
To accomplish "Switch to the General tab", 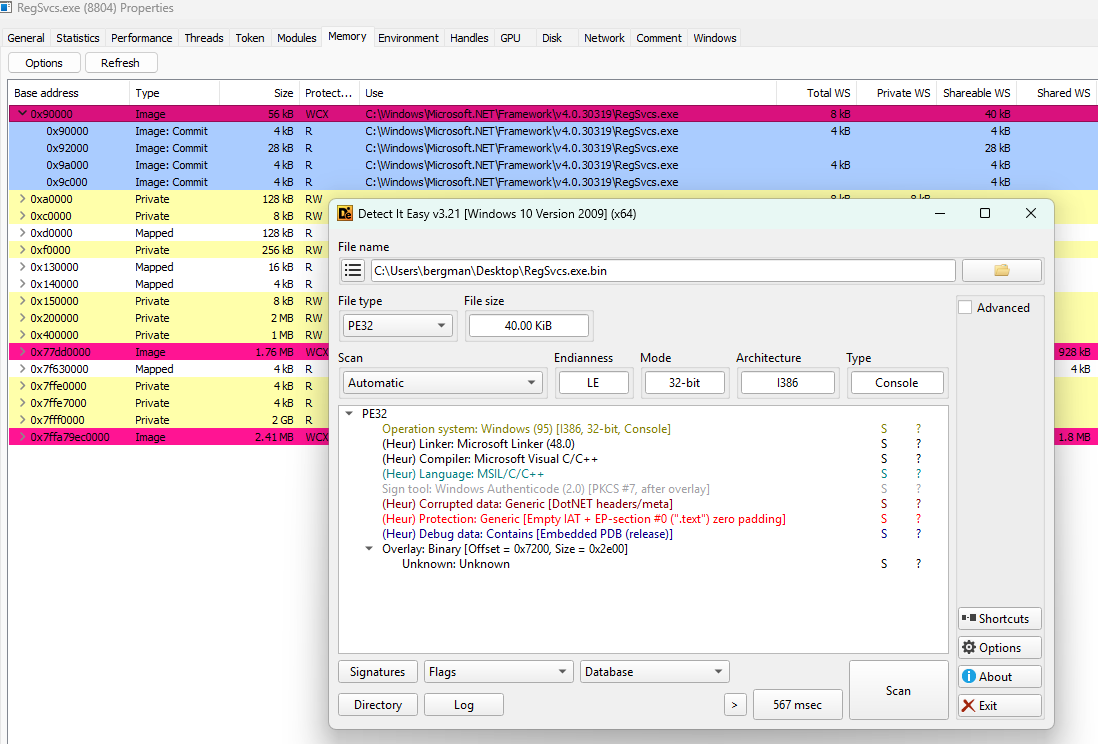I will 26,38.
